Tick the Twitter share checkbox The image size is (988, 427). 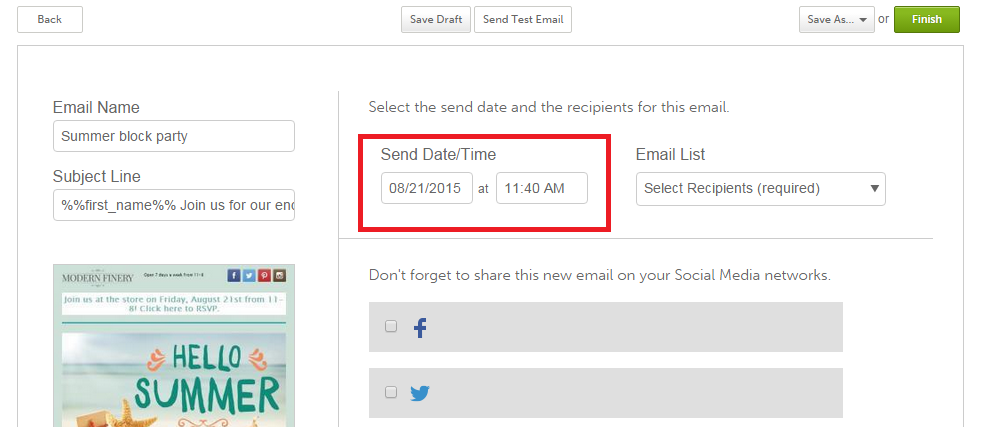pos(391,392)
